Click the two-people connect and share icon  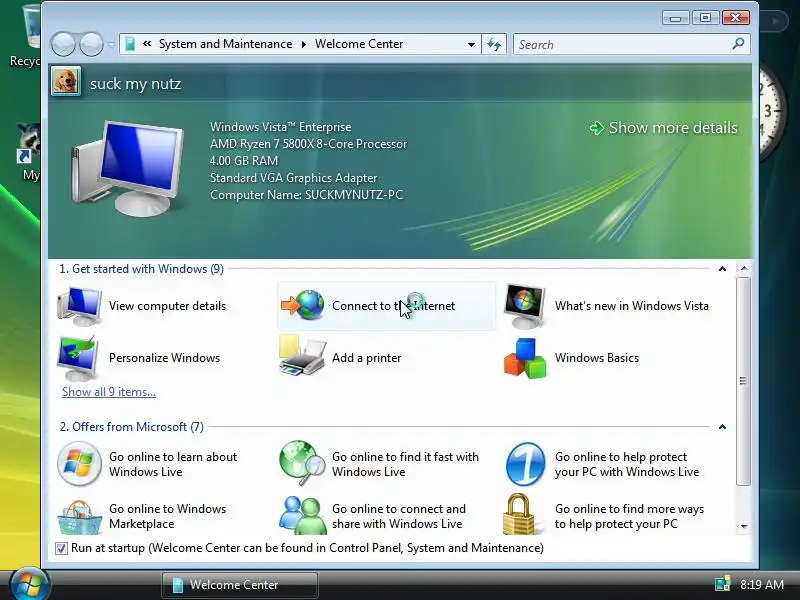click(x=303, y=515)
